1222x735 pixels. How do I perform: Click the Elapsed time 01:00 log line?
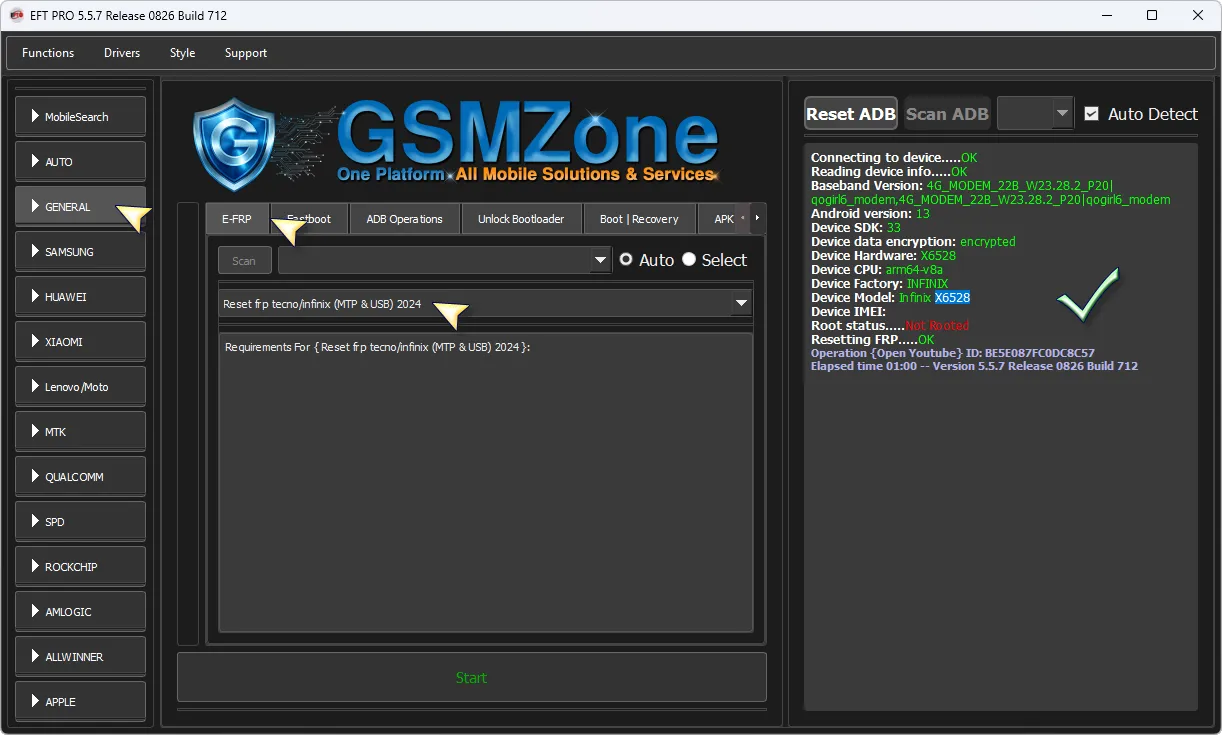(974, 366)
